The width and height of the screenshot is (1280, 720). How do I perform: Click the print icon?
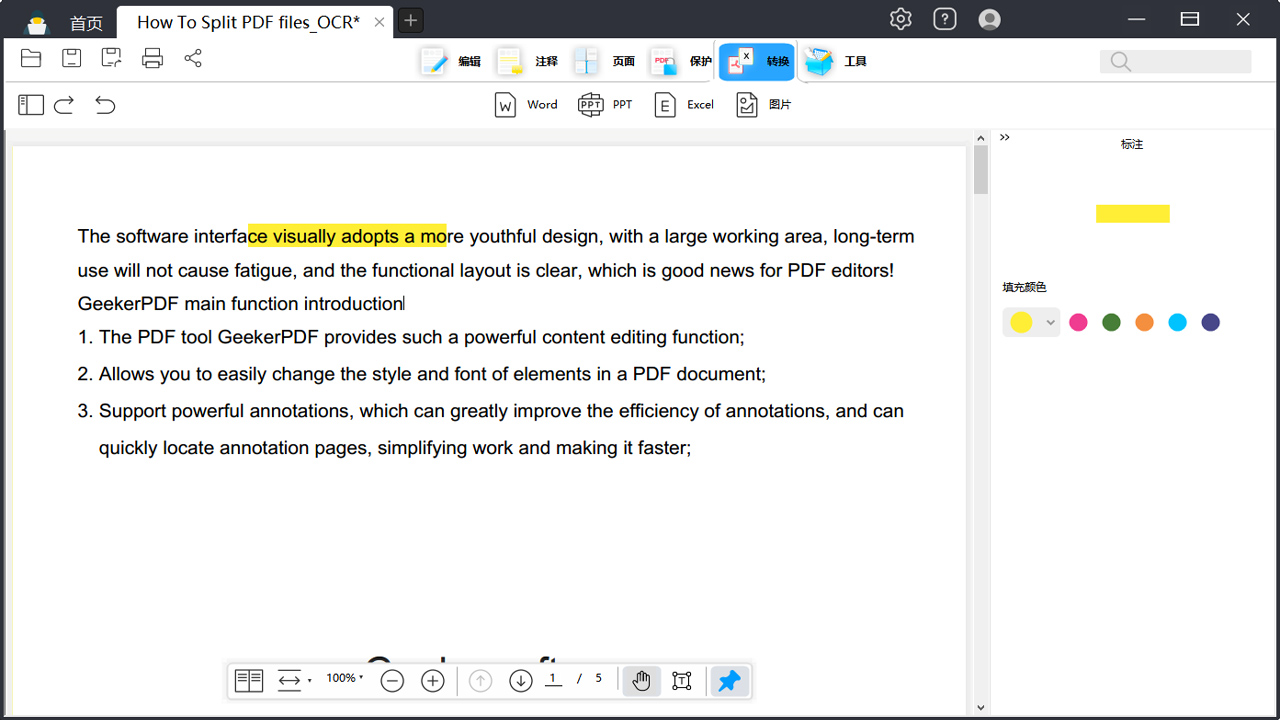click(x=152, y=58)
